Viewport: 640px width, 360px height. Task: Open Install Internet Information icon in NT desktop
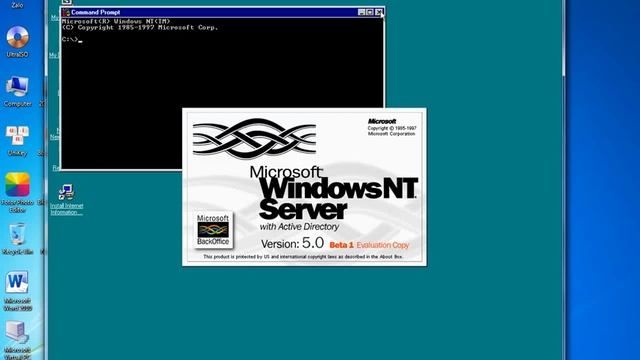pos(67,199)
